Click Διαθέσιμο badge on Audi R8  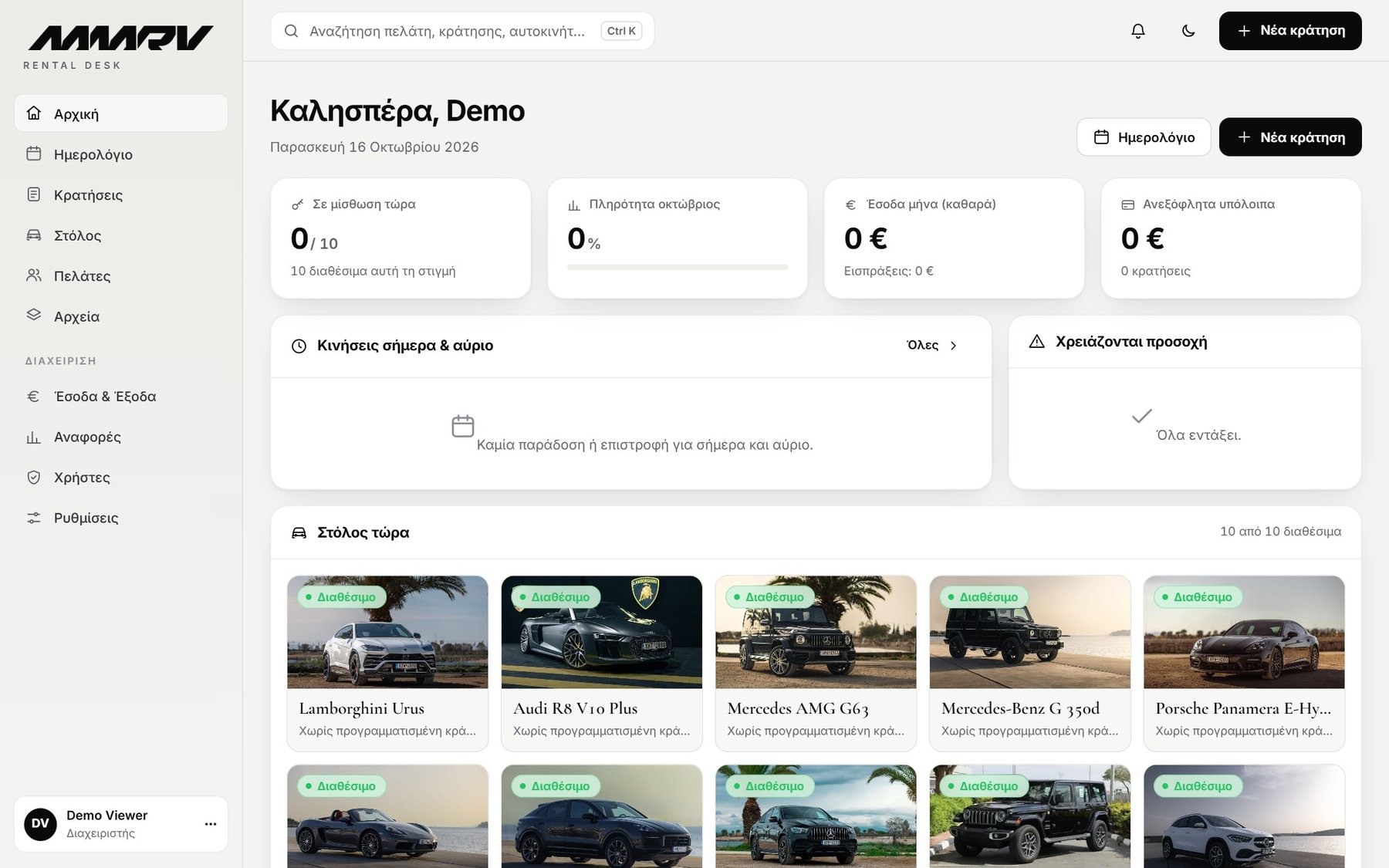(x=556, y=597)
